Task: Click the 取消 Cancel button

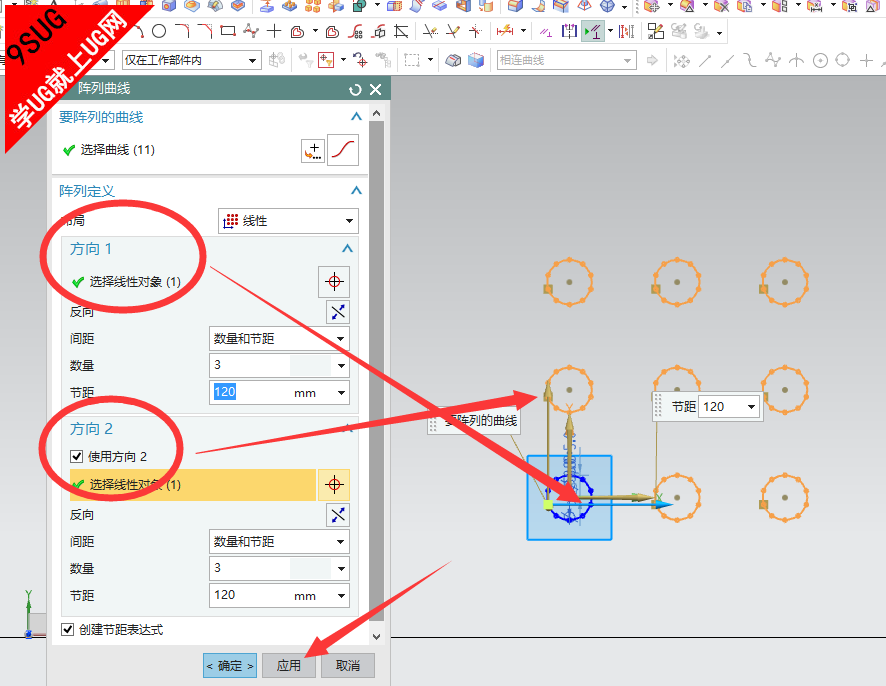Action: click(348, 666)
